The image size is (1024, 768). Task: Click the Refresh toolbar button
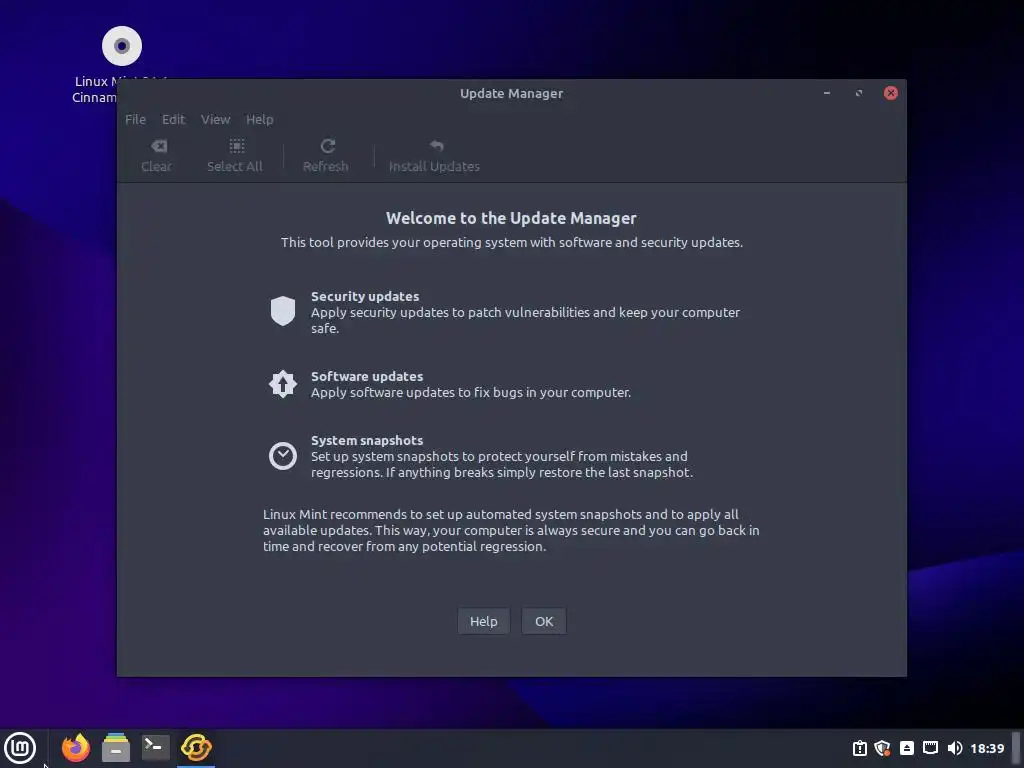click(326, 155)
